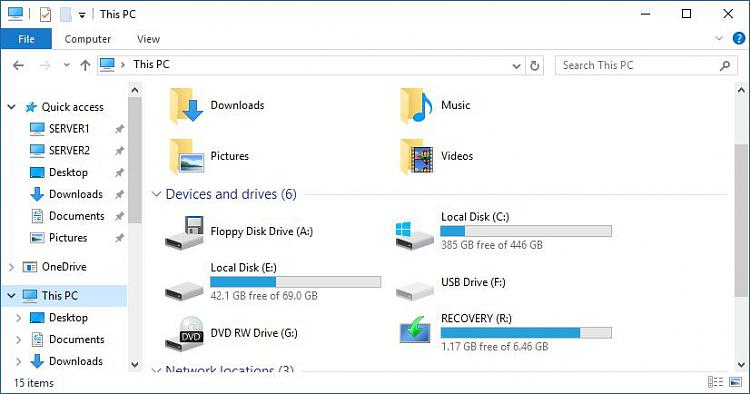Select the DVD RW Drive (G:) icon
The width and height of the screenshot is (750, 394).
pyautogui.click(x=185, y=334)
